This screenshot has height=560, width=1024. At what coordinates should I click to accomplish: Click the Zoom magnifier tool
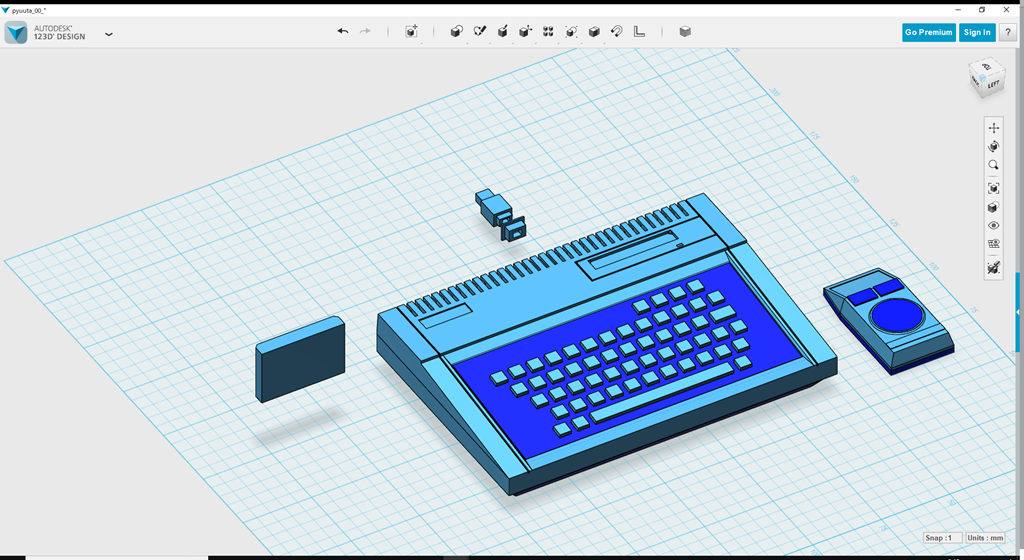tap(993, 165)
